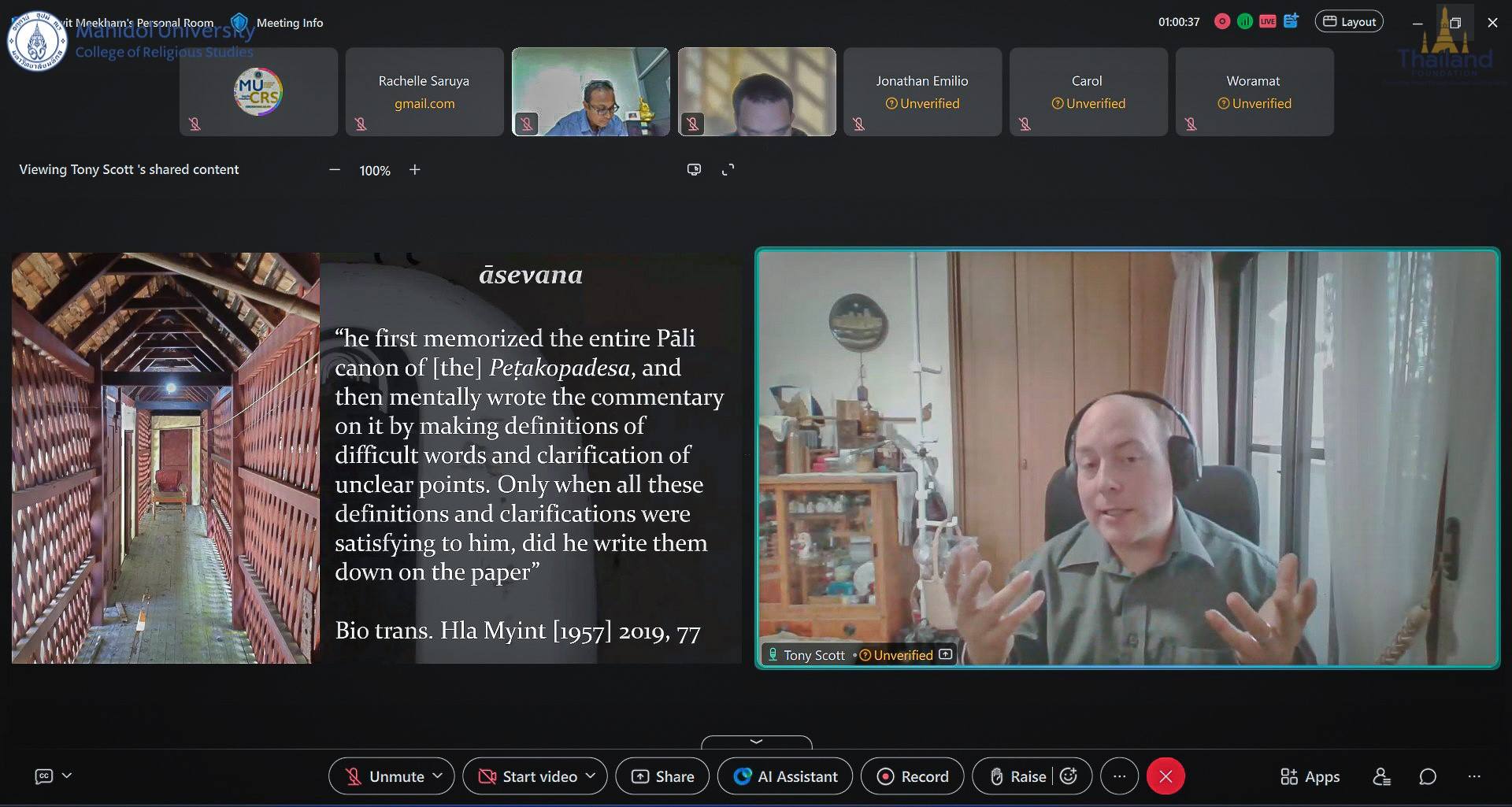The height and width of the screenshot is (807, 1512).
Task: Zoom out shared content with minus icon
Action: (x=335, y=170)
